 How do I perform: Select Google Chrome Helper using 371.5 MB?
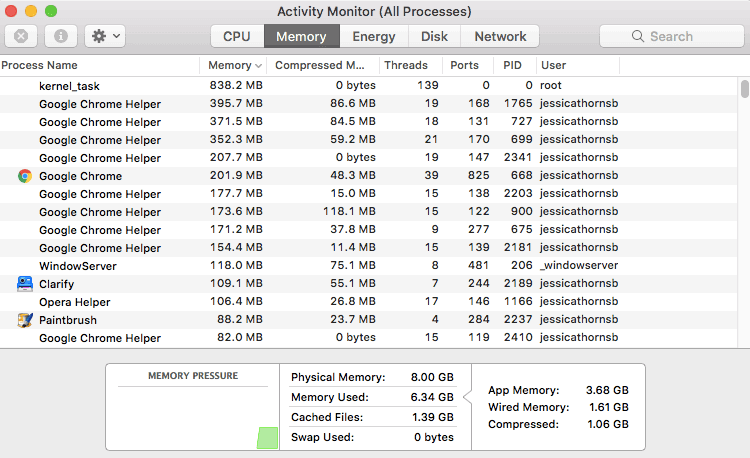[x=368, y=122]
